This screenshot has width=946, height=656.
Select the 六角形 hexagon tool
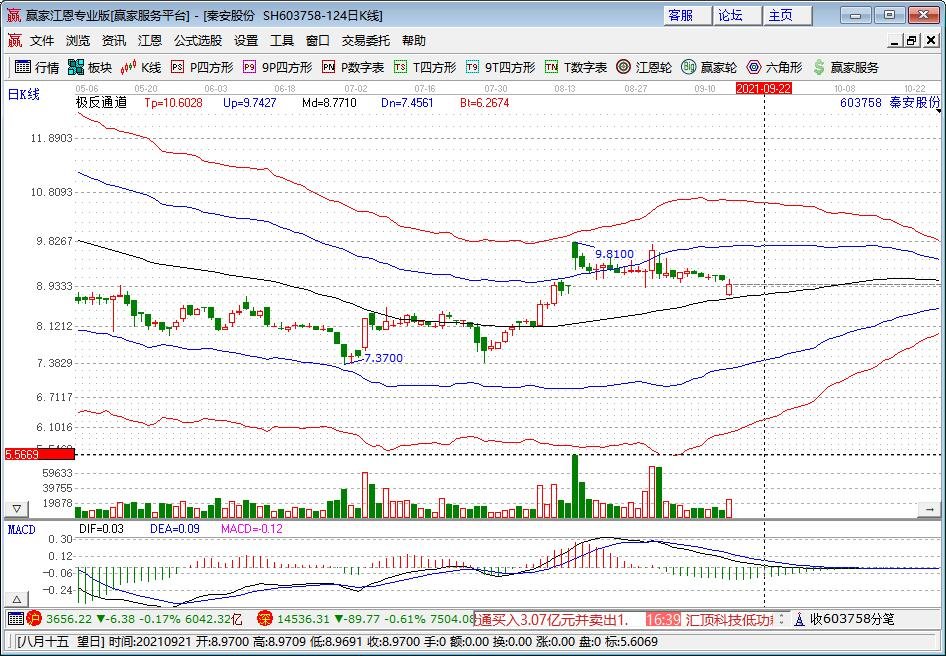[774, 67]
